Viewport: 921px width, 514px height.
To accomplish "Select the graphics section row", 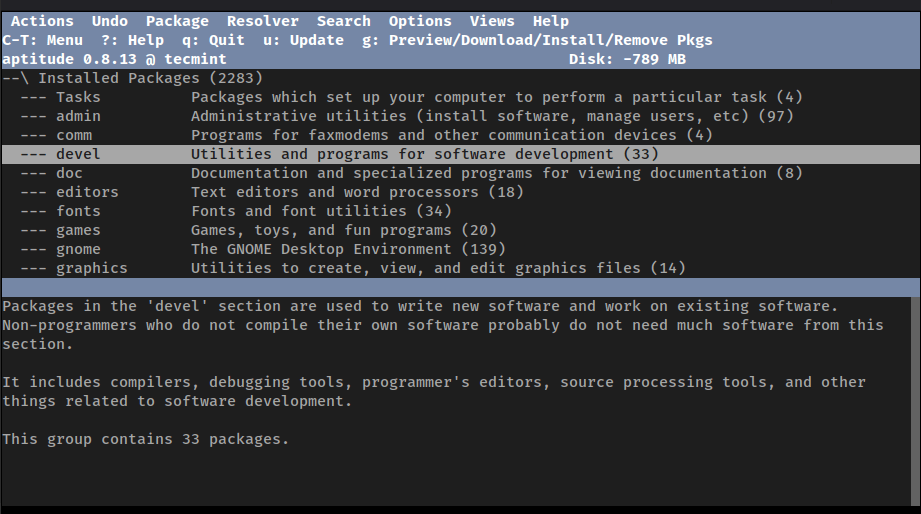I will [x=91, y=268].
